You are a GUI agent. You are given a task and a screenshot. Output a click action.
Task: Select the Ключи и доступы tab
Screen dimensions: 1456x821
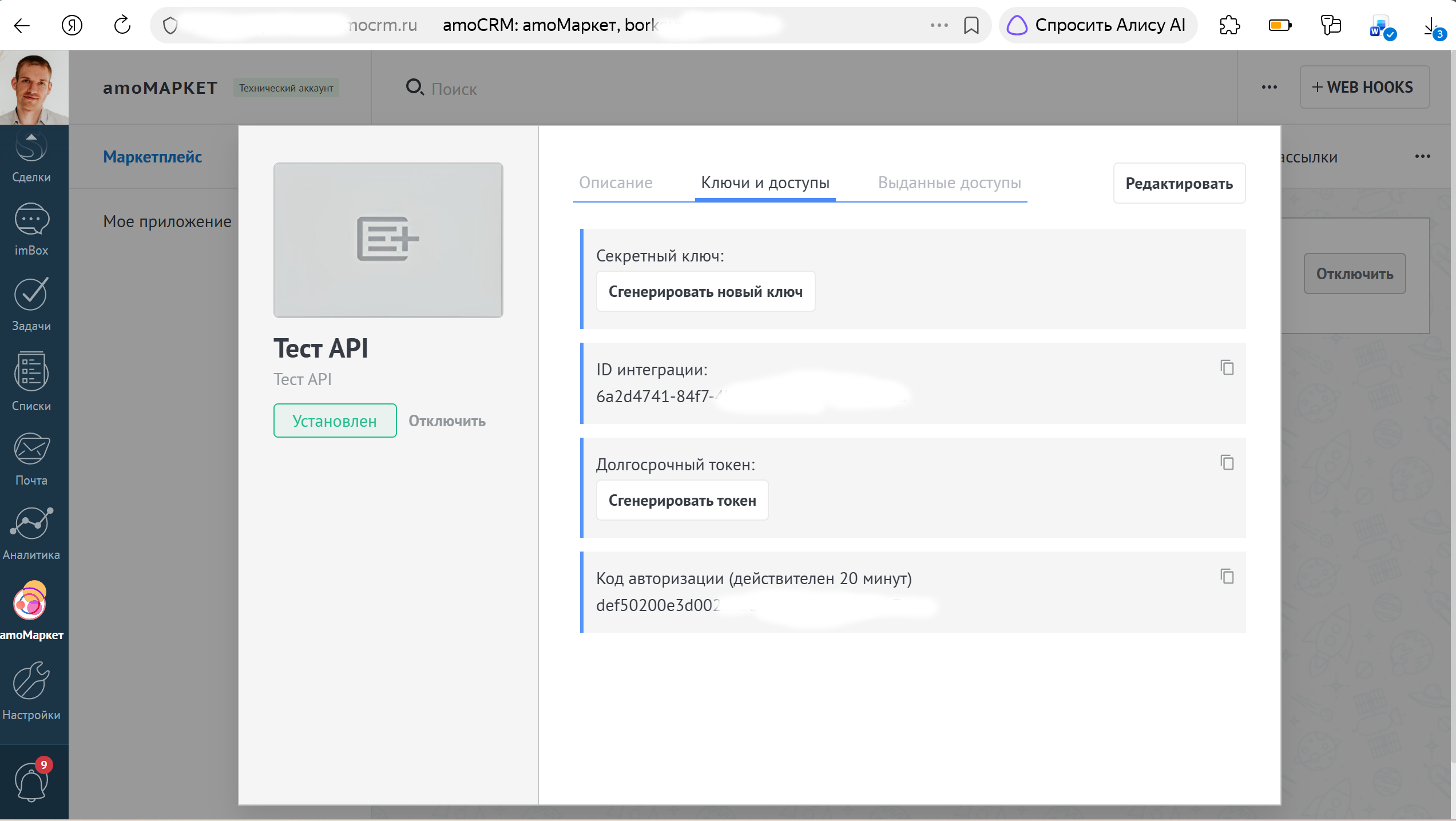point(765,183)
